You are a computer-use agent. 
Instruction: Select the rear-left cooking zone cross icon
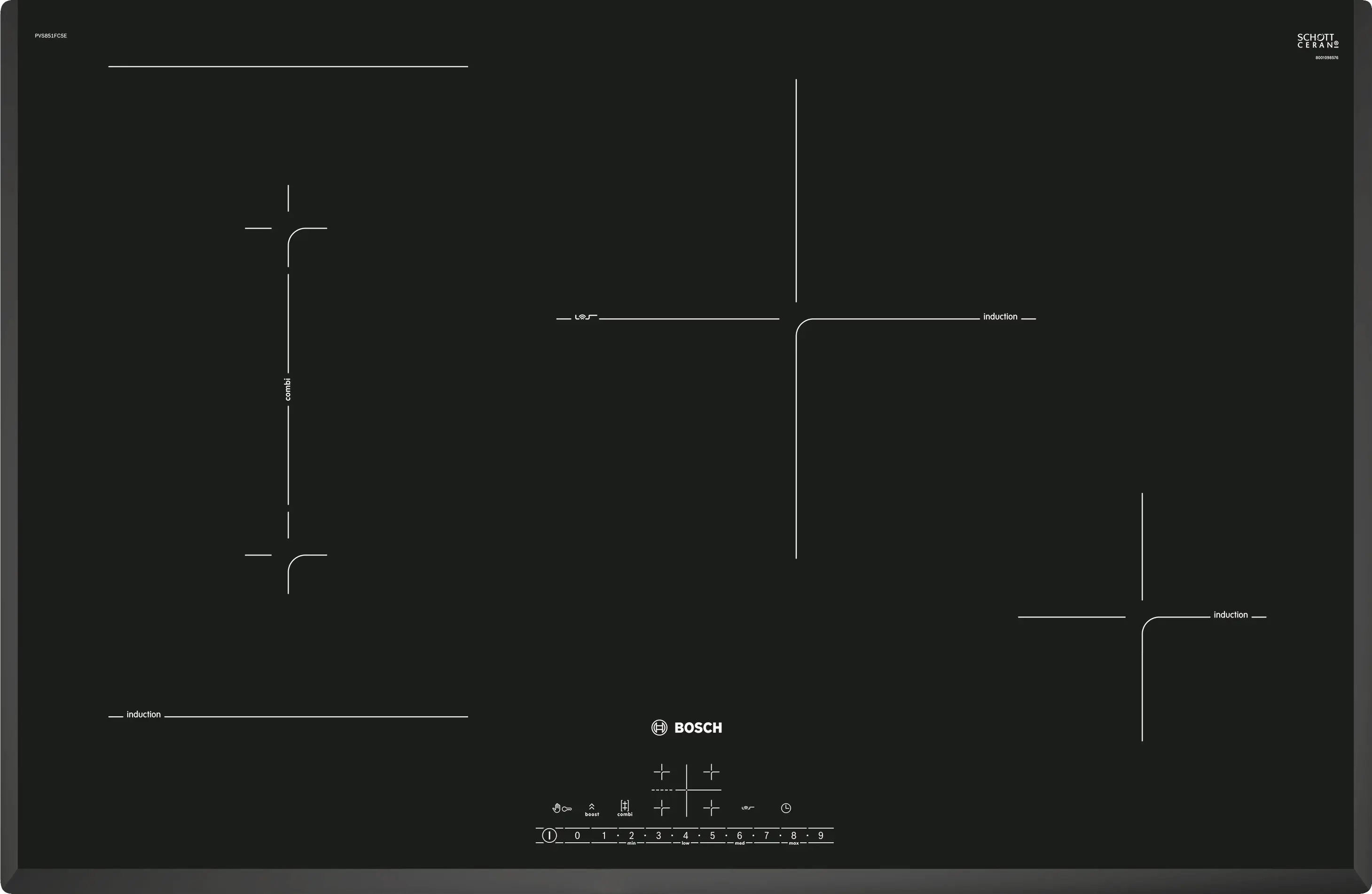(662, 772)
